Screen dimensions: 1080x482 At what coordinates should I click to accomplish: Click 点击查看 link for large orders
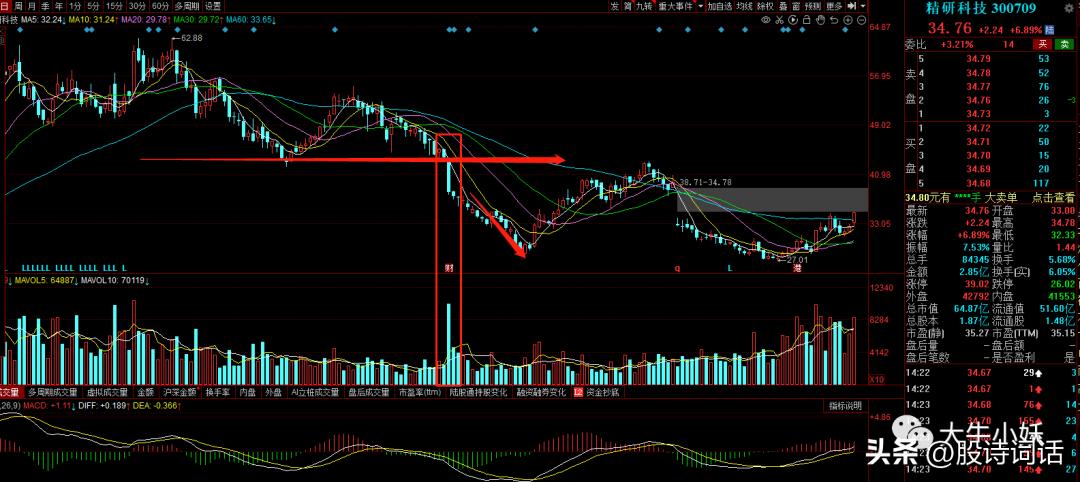pyautogui.click(x=1053, y=197)
